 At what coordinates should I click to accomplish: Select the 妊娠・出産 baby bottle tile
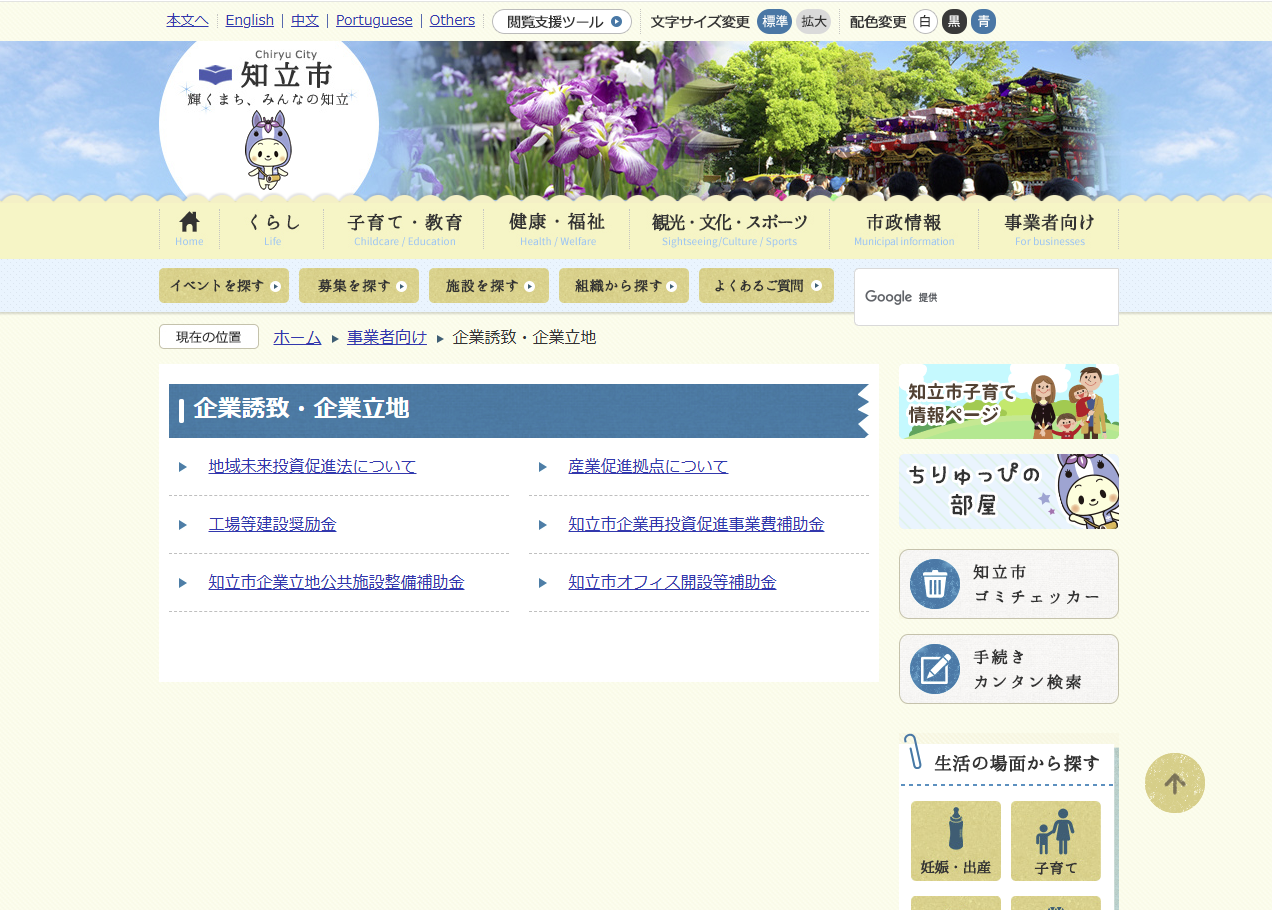click(956, 841)
